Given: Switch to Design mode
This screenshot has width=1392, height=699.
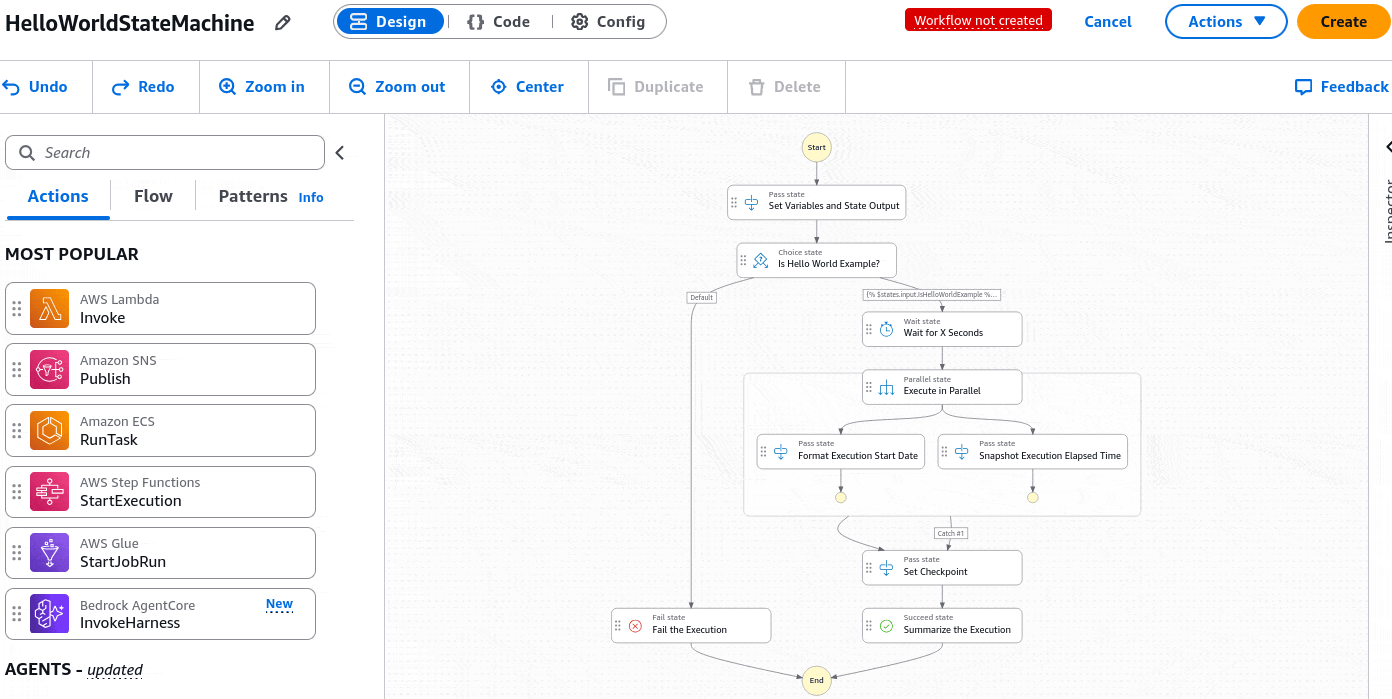Looking at the screenshot, I should pos(390,21).
